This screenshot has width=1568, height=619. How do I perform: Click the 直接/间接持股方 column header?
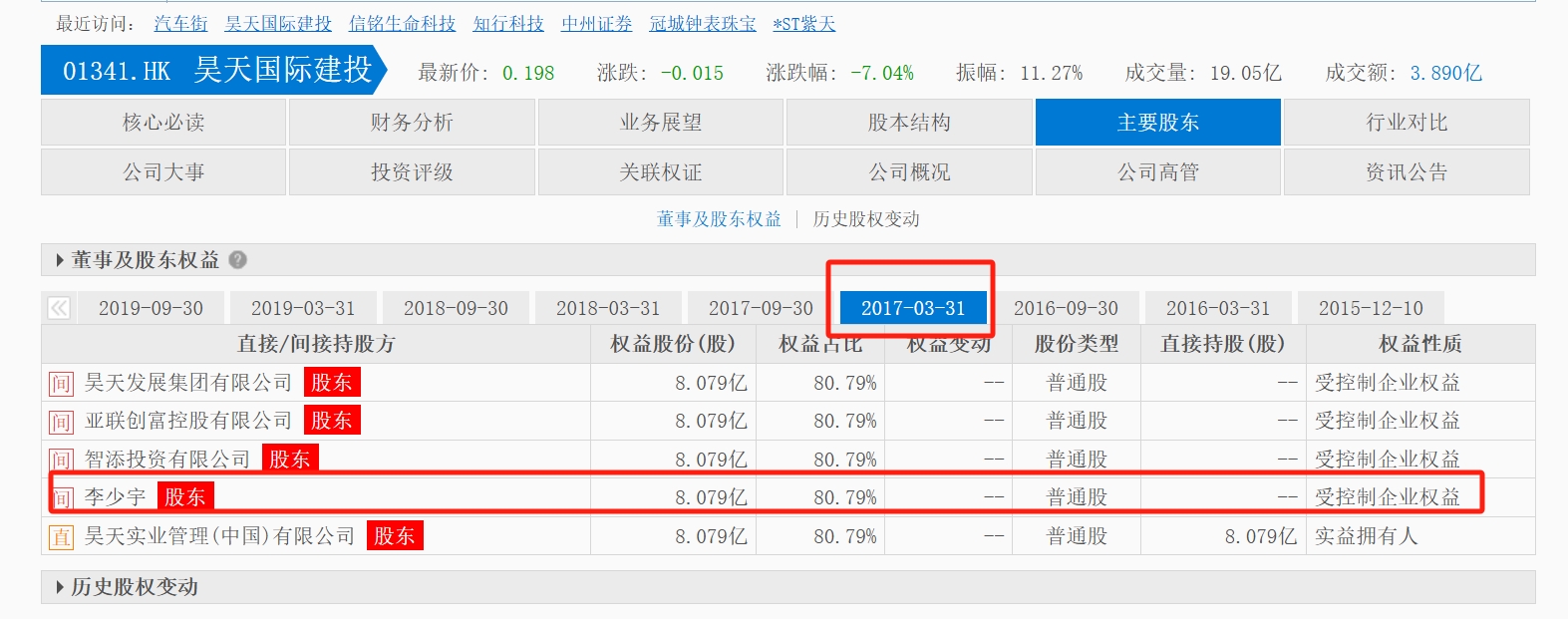point(316,344)
